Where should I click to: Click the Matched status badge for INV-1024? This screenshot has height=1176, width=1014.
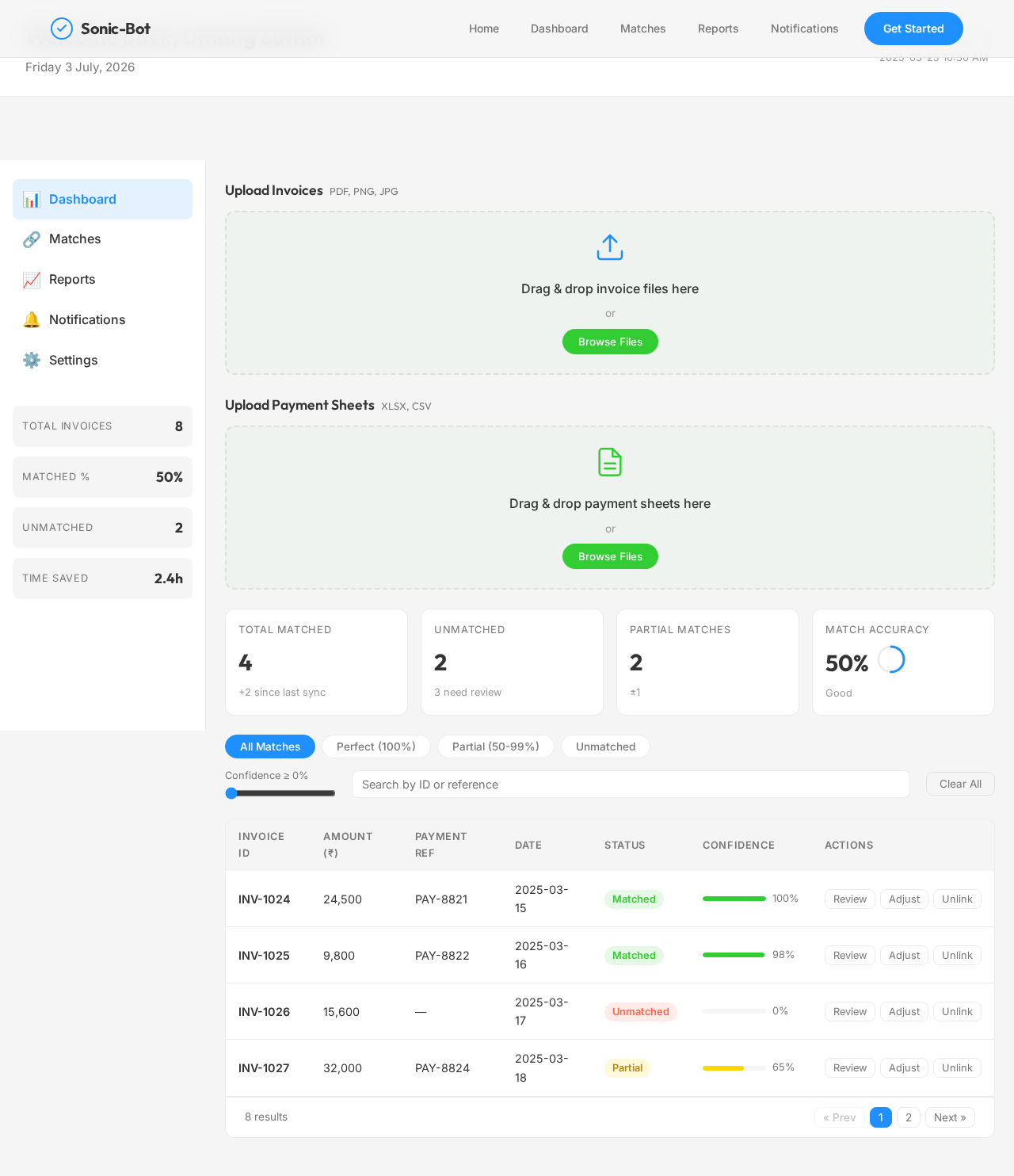pos(634,899)
